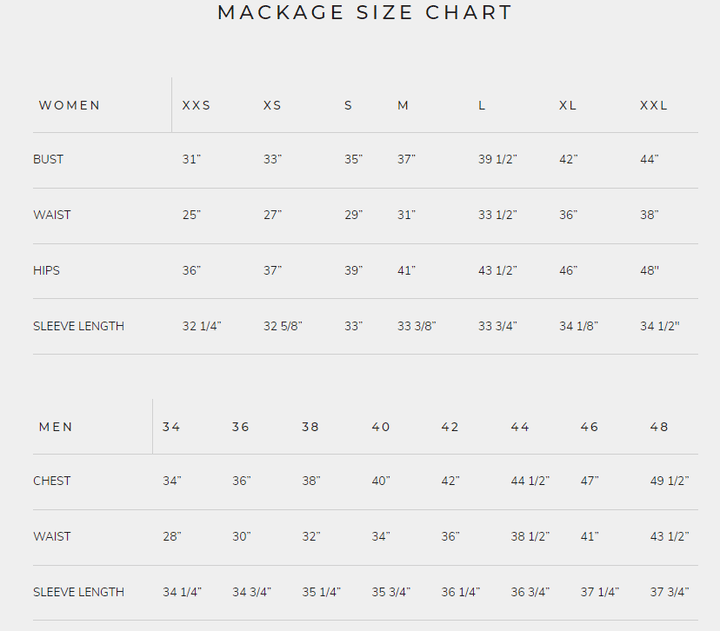Click the men's size 48 column header
Viewport: 720px width, 631px height.
click(659, 427)
